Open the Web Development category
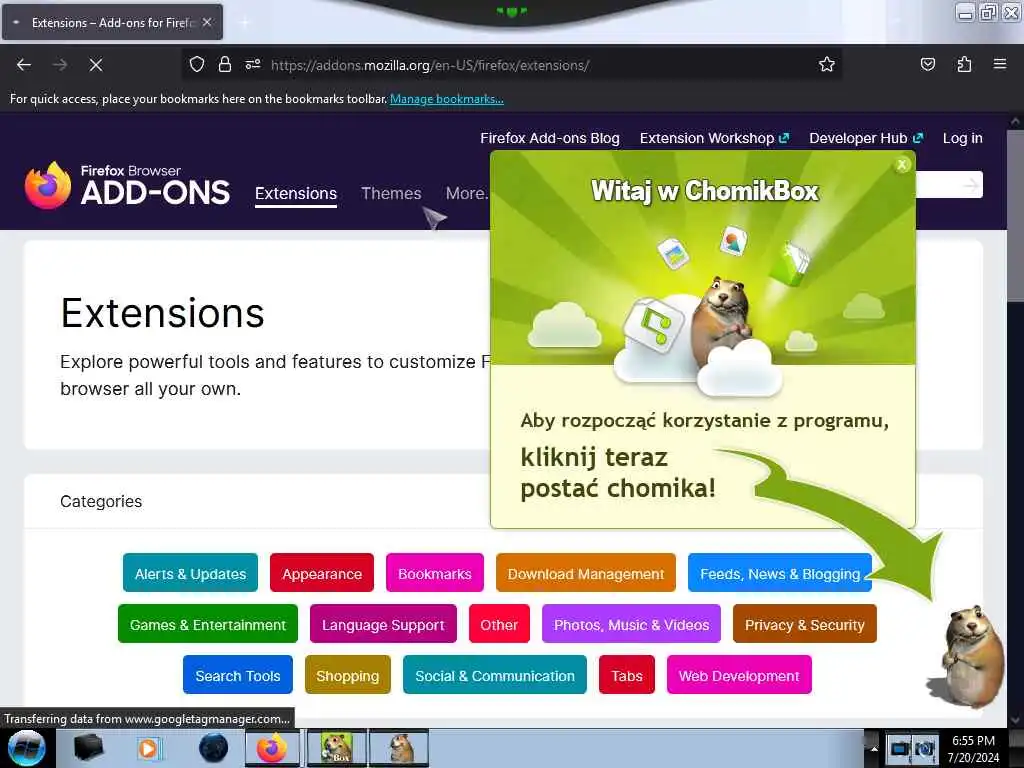The image size is (1024, 768). [x=739, y=675]
